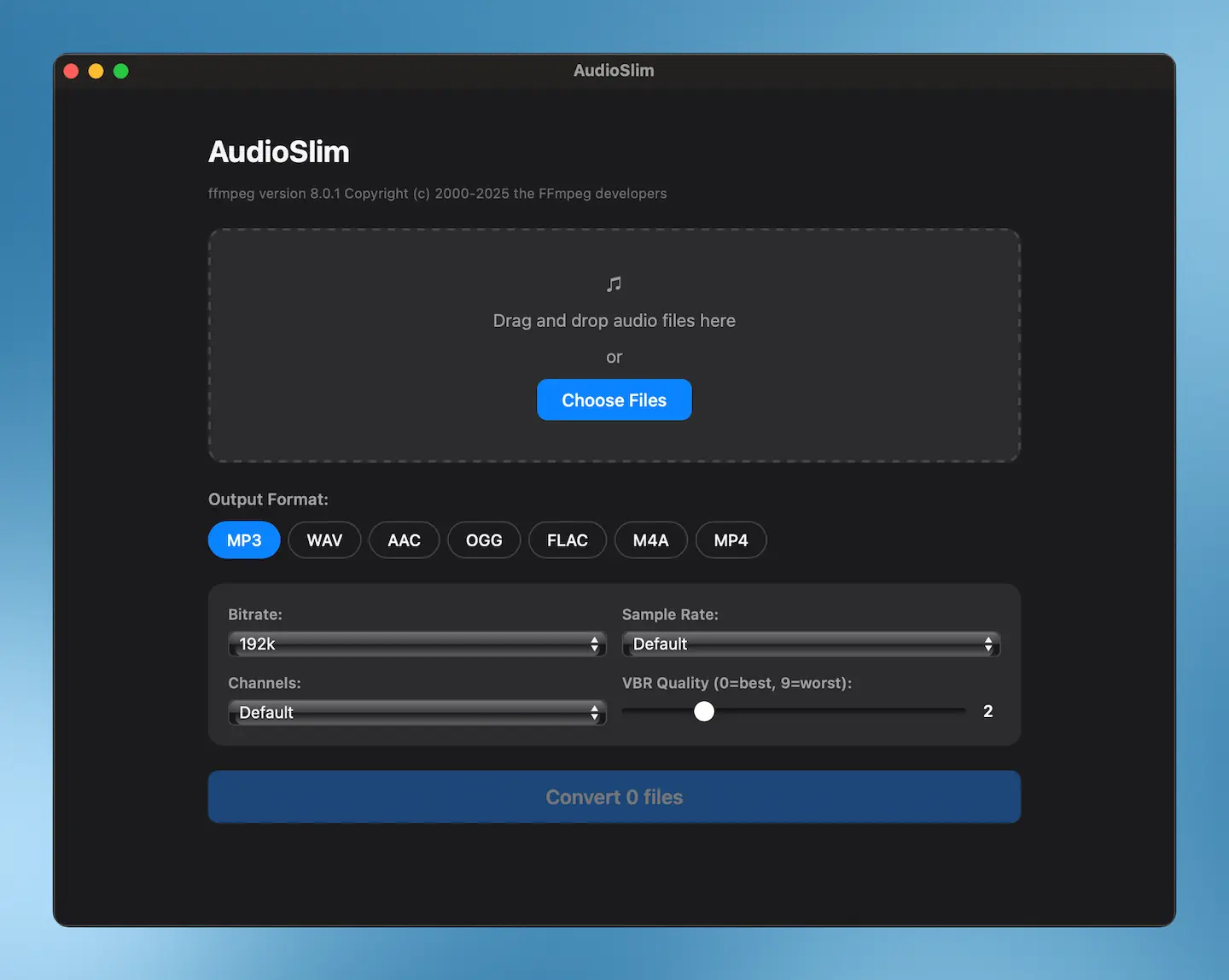Select MP4 output format
Screen dimensions: 1229x980
coord(731,540)
